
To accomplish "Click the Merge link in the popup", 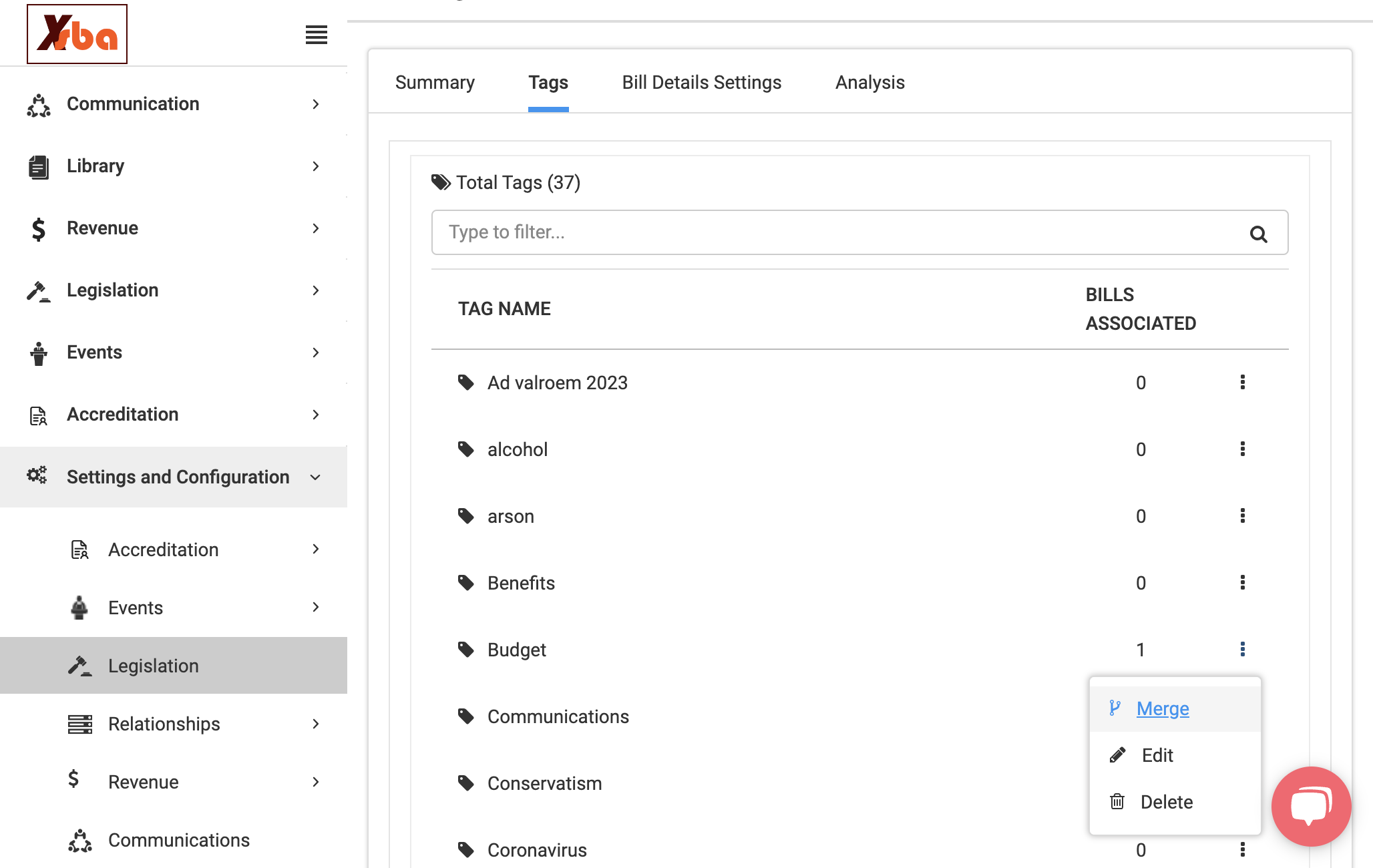I will [x=1163, y=708].
